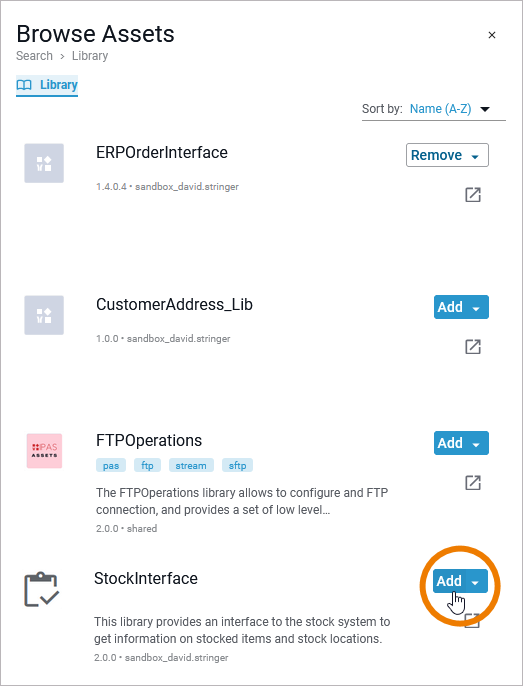The width and height of the screenshot is (523, 686).
Task: Click the PAS Assets logo of FTPOperations
Action: click(x=44, y=451)
